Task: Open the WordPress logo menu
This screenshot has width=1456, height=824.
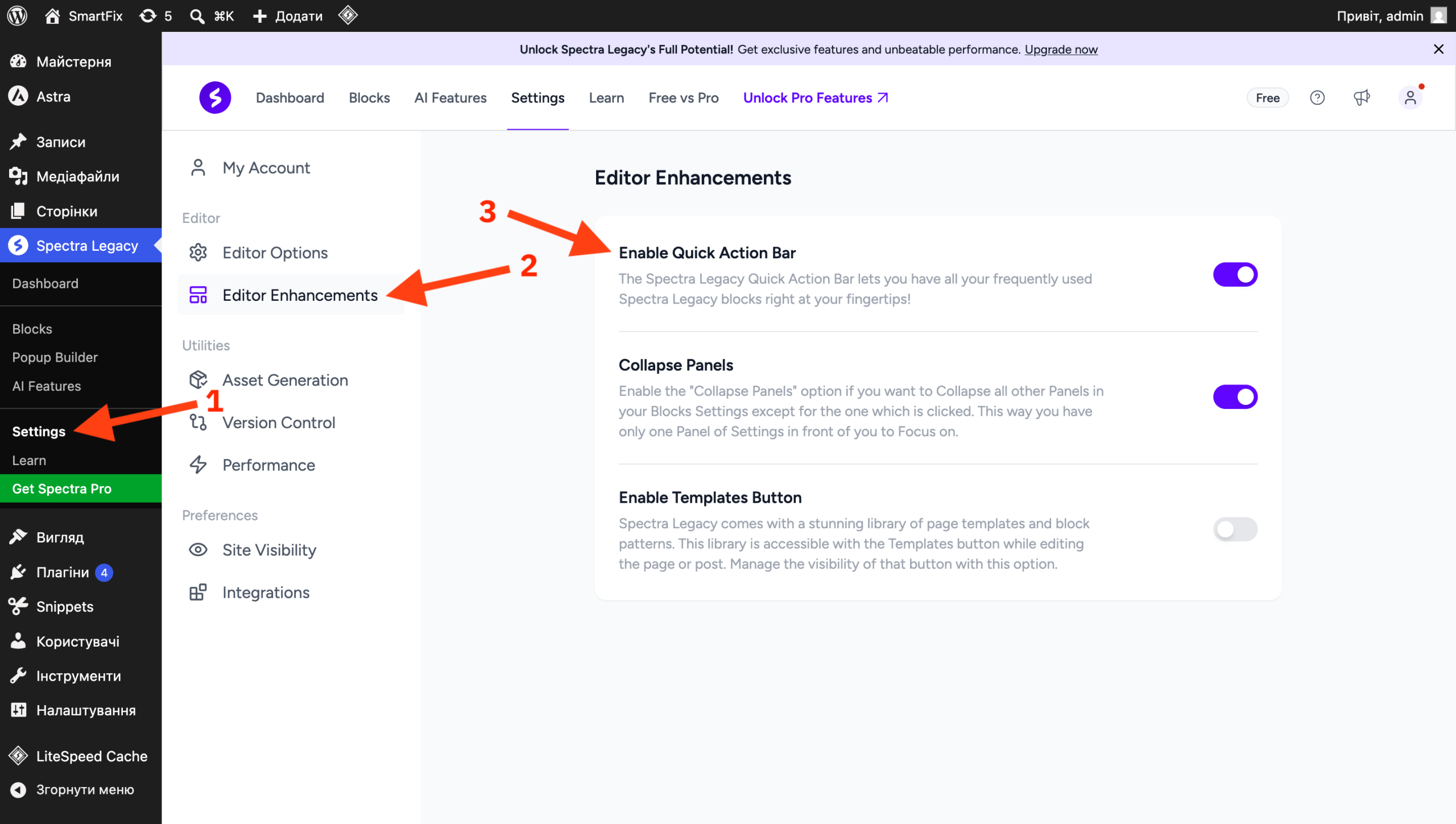Action: (x=17, y=15)
